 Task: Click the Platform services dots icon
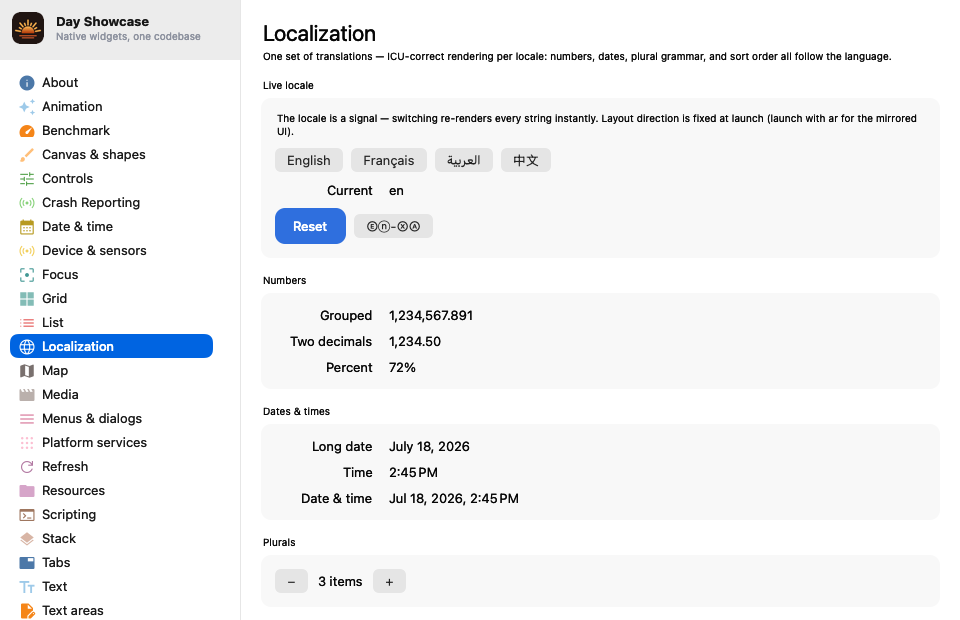pyautogui.click(x=27, y=443)
